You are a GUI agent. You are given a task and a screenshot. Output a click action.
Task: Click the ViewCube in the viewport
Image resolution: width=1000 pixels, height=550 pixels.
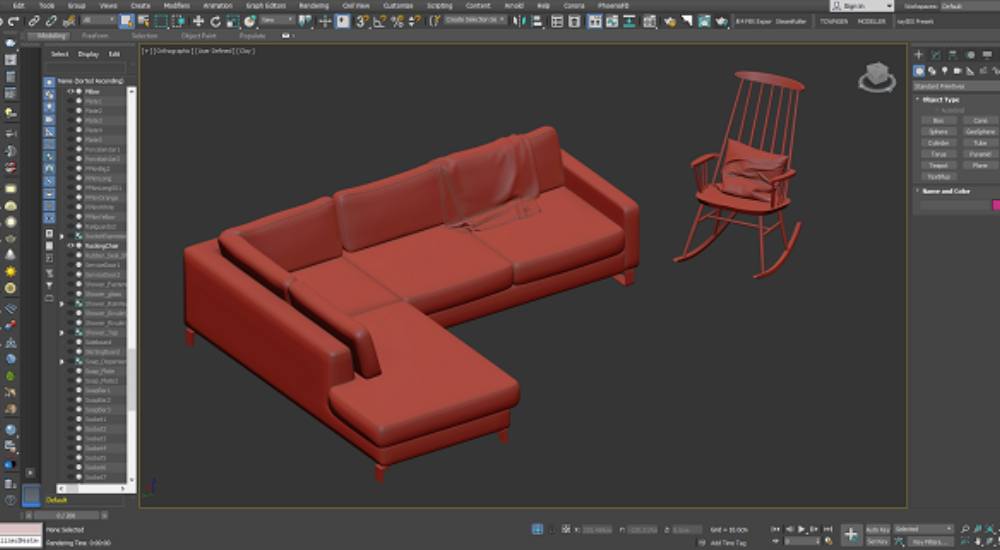click(x=877, y=76)
